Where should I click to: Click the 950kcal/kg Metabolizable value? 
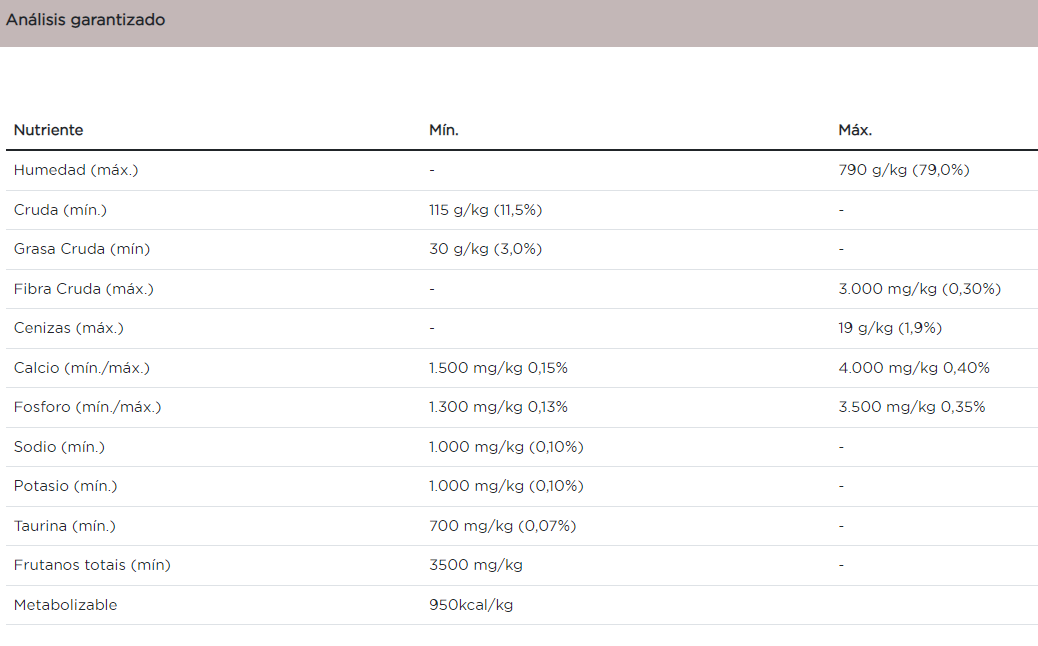coord(471,605)
